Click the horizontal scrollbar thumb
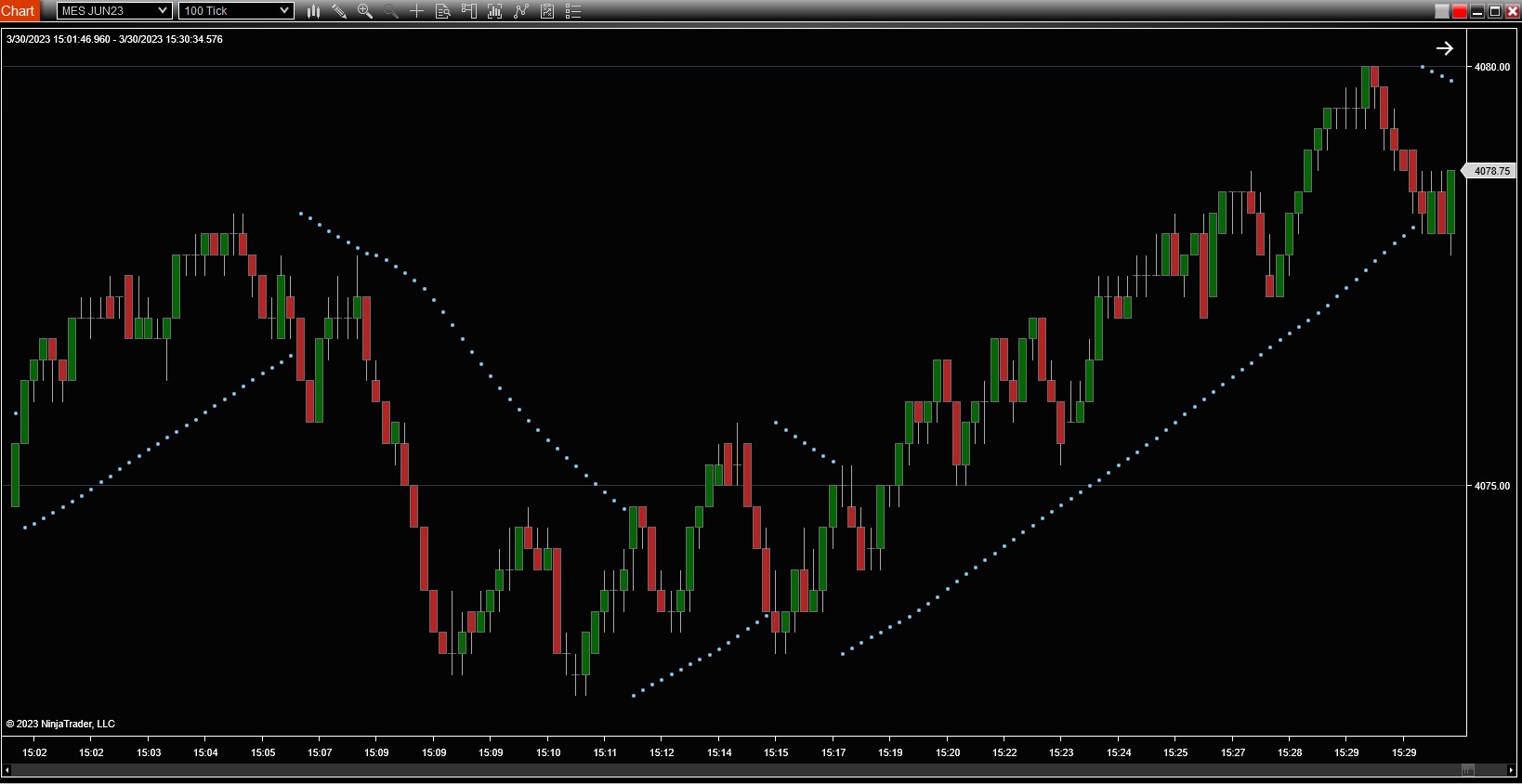The width and height of the screenshot is (1522, 784). [x=1468, y=770]
